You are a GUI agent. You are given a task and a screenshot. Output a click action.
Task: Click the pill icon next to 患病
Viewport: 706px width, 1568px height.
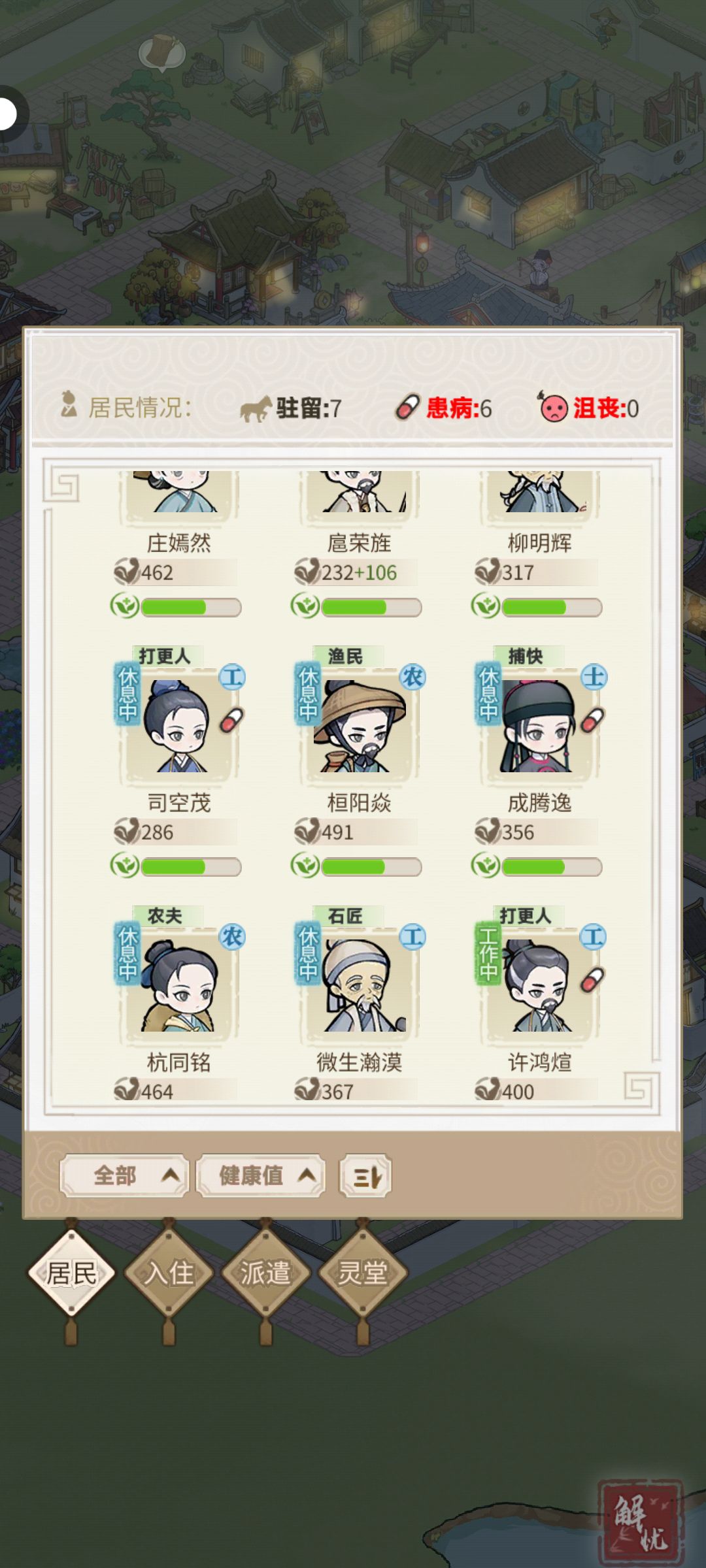[x=407, y=408]
